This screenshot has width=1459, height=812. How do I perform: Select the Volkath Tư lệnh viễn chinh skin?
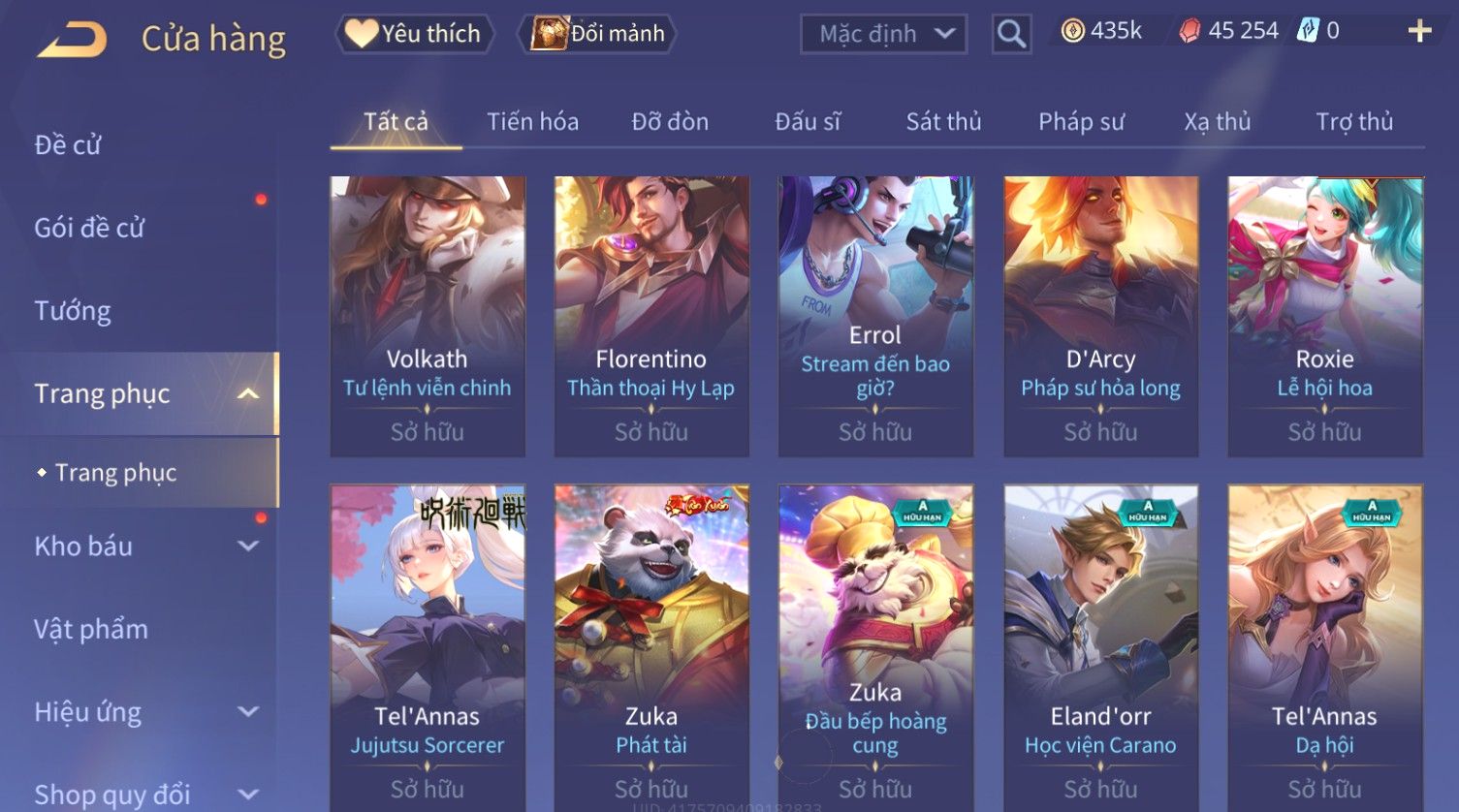pos(428,316)
